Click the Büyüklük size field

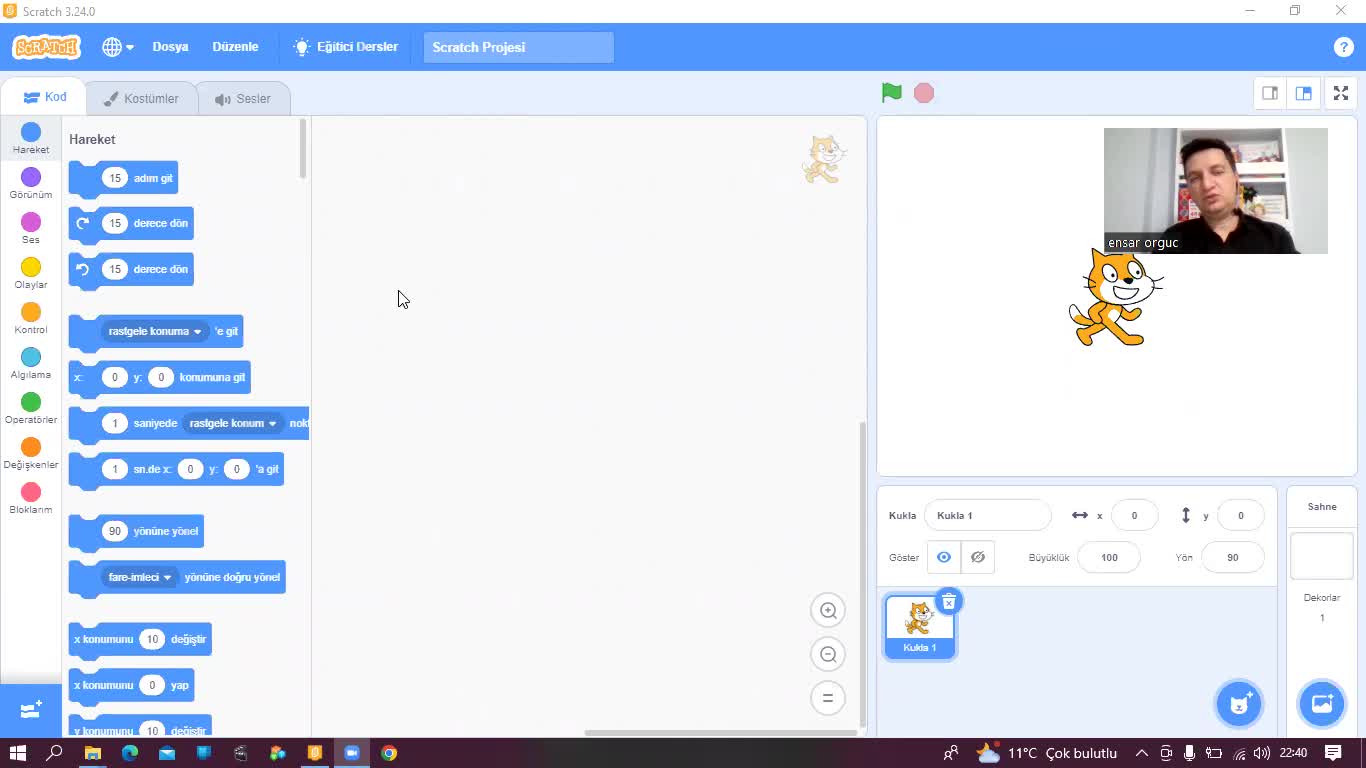[1109, 557]
